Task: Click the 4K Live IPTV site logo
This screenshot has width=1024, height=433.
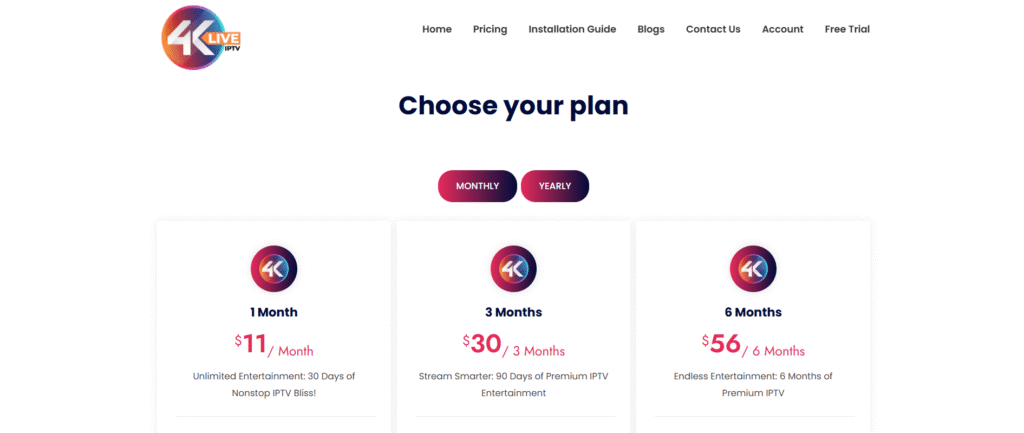Action: 201,37
